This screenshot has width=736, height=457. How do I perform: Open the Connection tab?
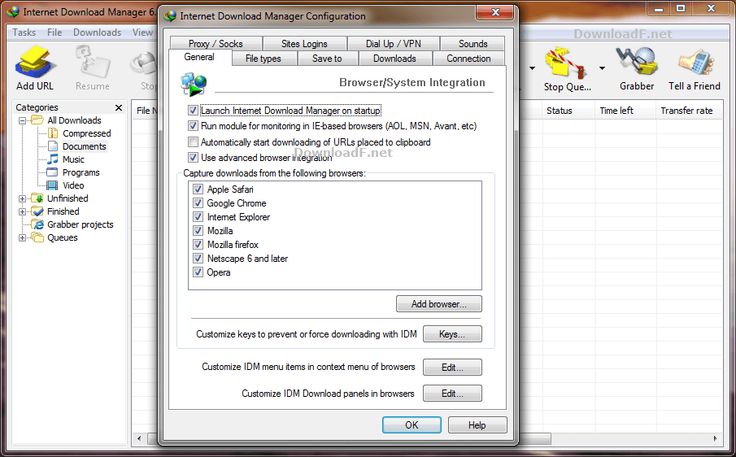click(x=468, y=59)
